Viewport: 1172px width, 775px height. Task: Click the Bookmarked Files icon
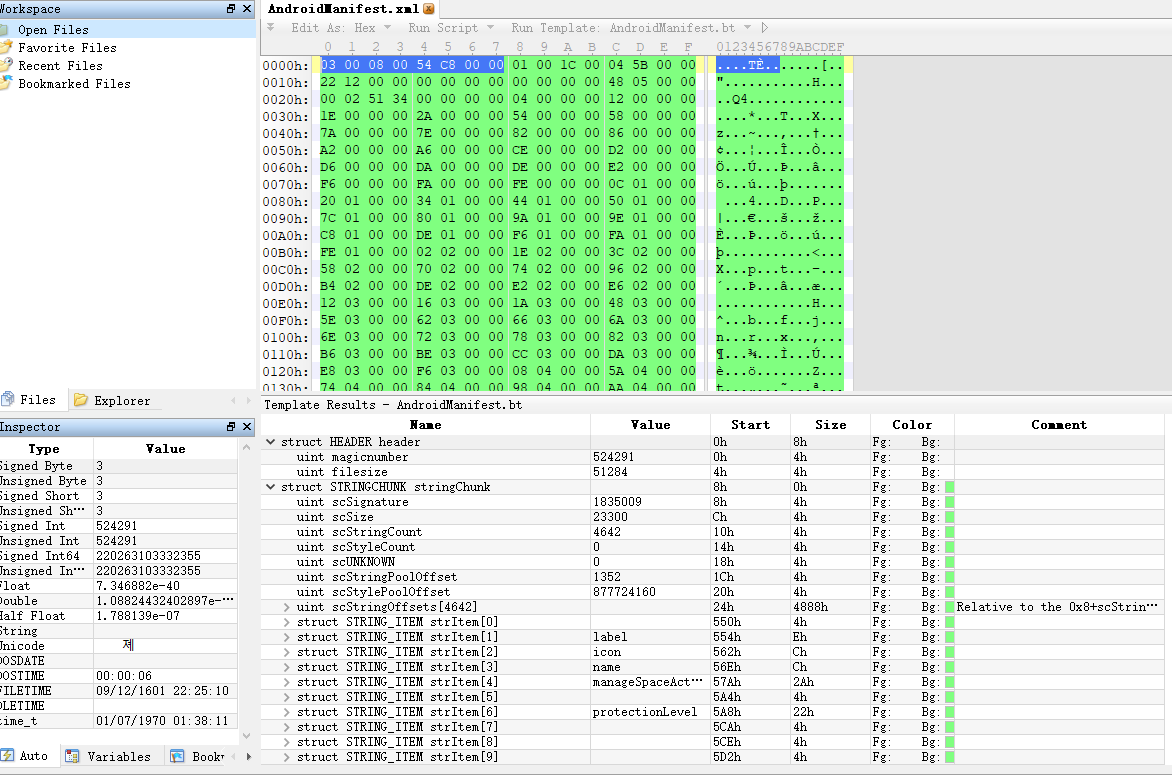(x=6, y=83)
